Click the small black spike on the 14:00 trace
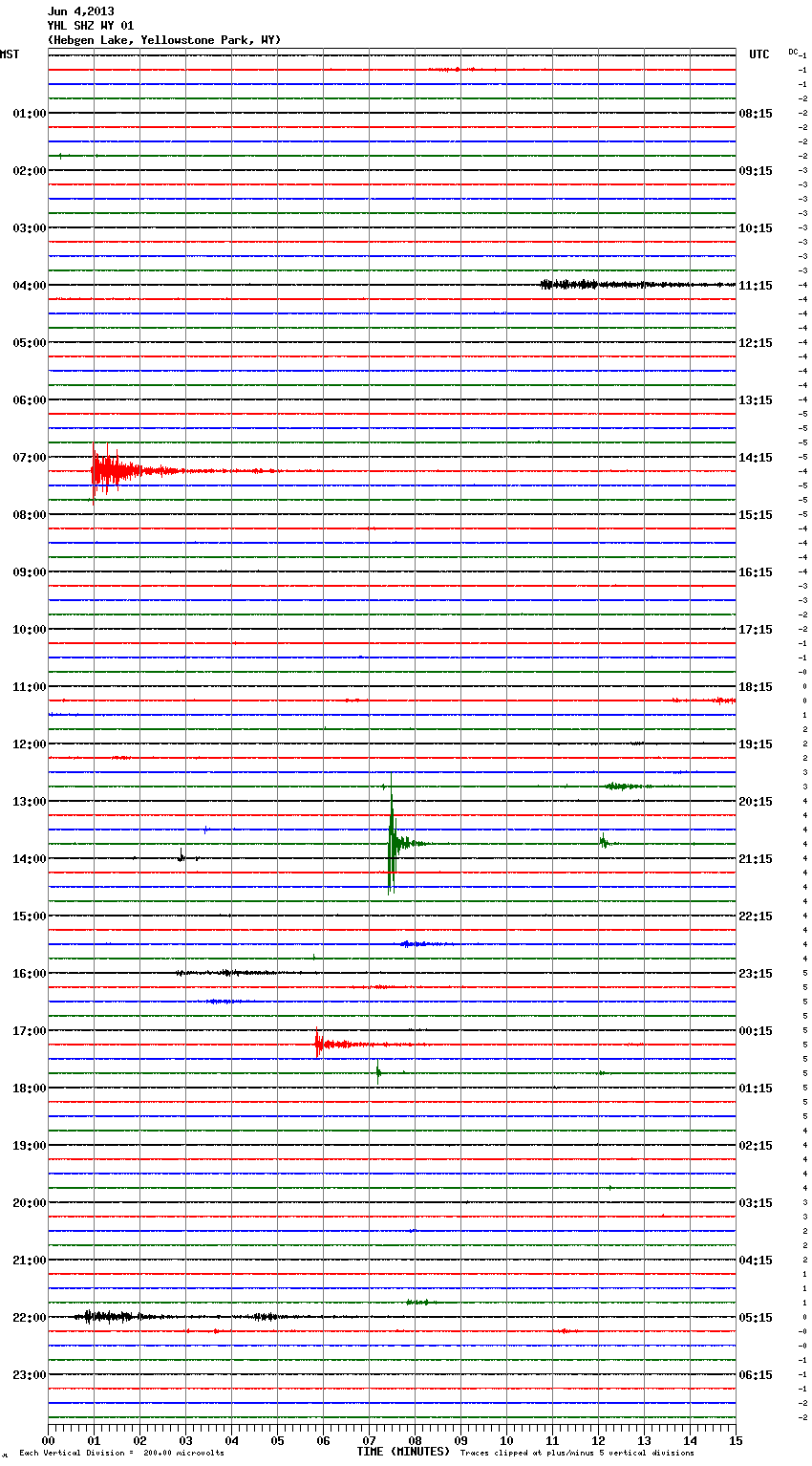Image resolution: width=812 pixels, height=1466 pixels. pyautogui.click(x=182, y=856)
